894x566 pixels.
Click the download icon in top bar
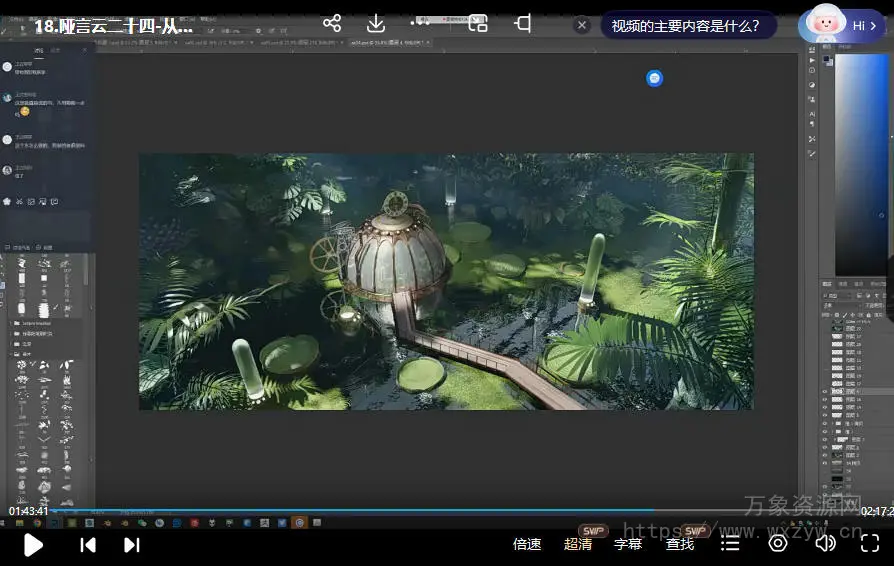click(x=376, y=23)
